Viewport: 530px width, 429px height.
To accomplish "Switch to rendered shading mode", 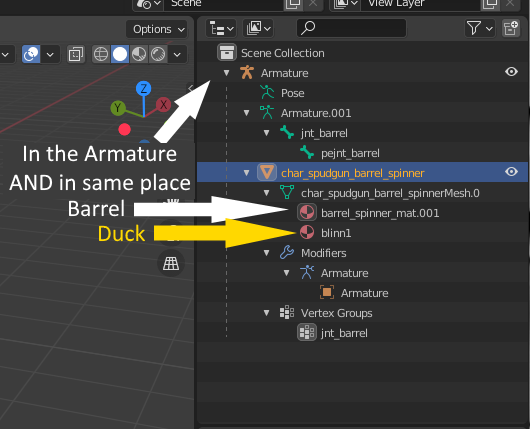I will 158,54.
